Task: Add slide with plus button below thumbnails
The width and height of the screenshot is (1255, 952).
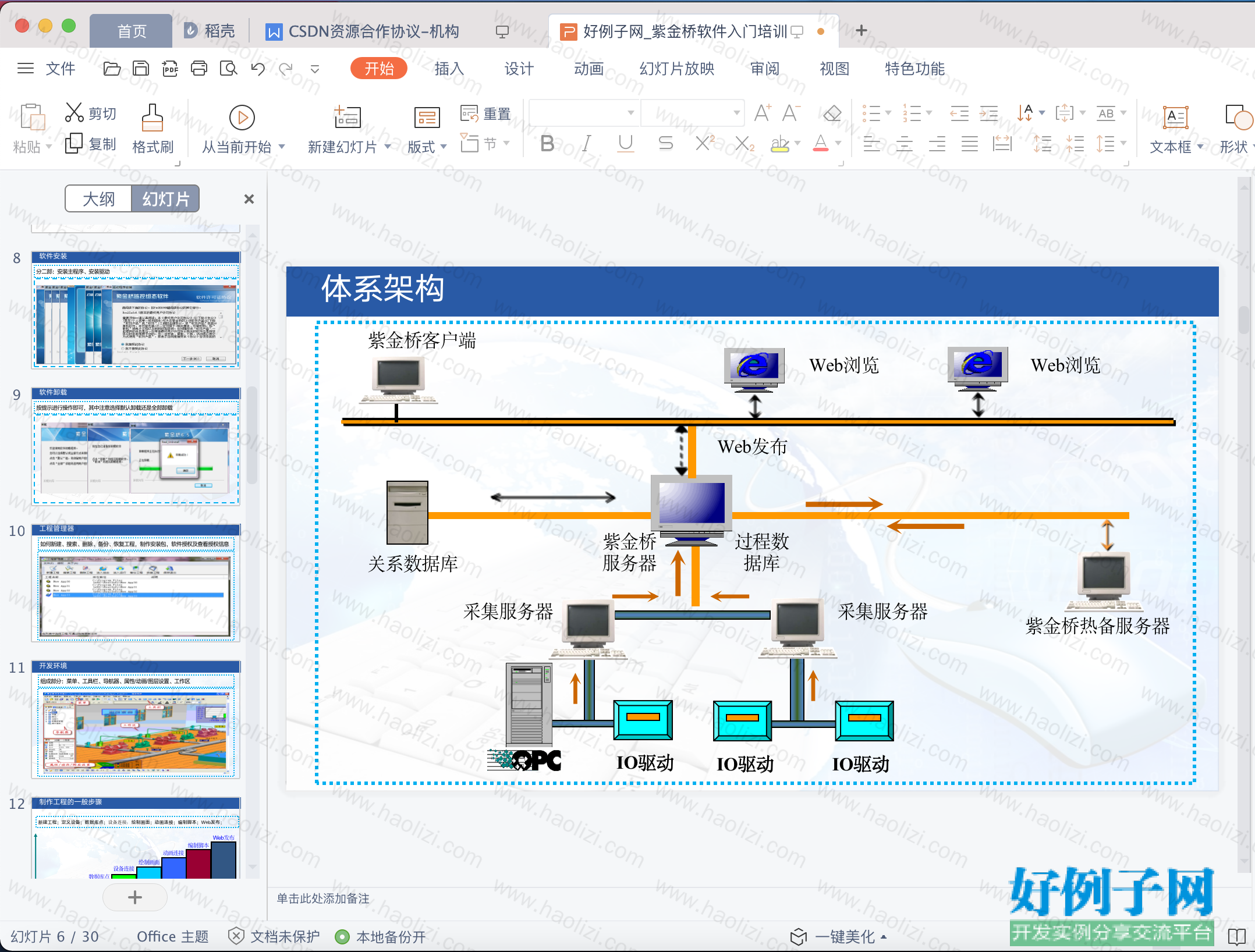Action: tap(135, 897)
